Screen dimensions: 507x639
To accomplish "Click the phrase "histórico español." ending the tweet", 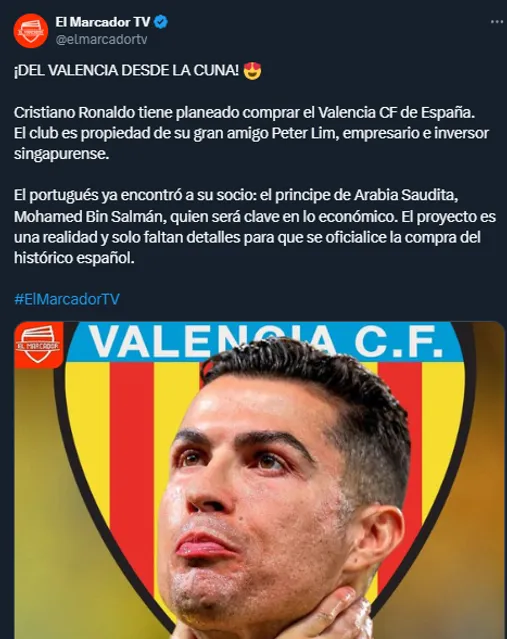I will coord(74,258).
